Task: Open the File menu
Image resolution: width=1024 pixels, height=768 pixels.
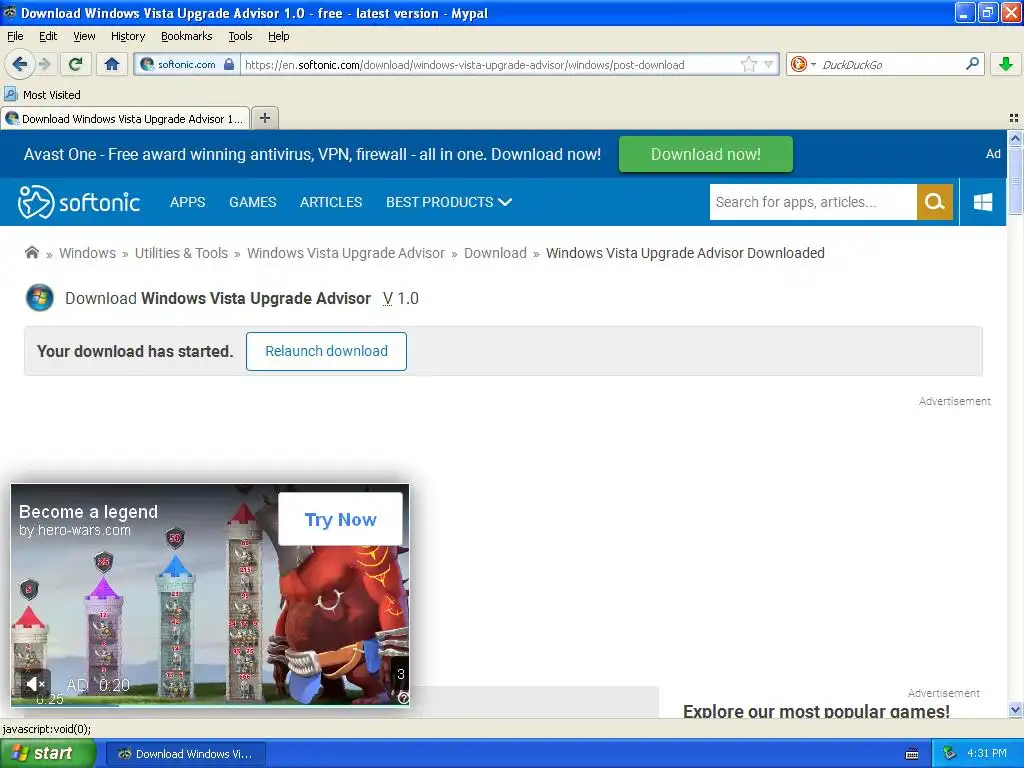Action: [x=15, y=36]
